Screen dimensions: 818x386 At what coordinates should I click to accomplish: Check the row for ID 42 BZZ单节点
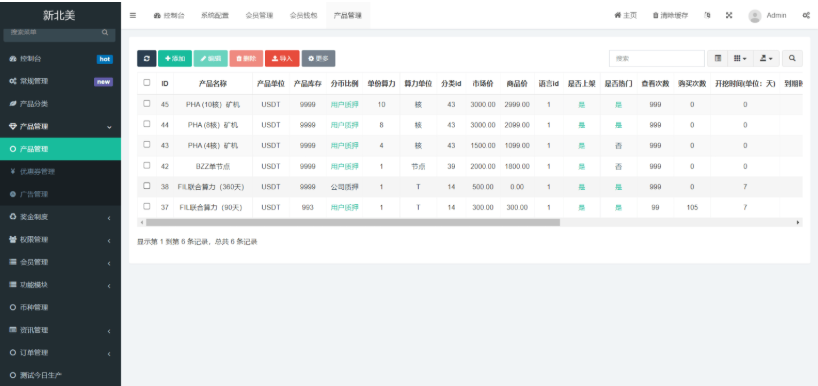[x=147, y=165]
